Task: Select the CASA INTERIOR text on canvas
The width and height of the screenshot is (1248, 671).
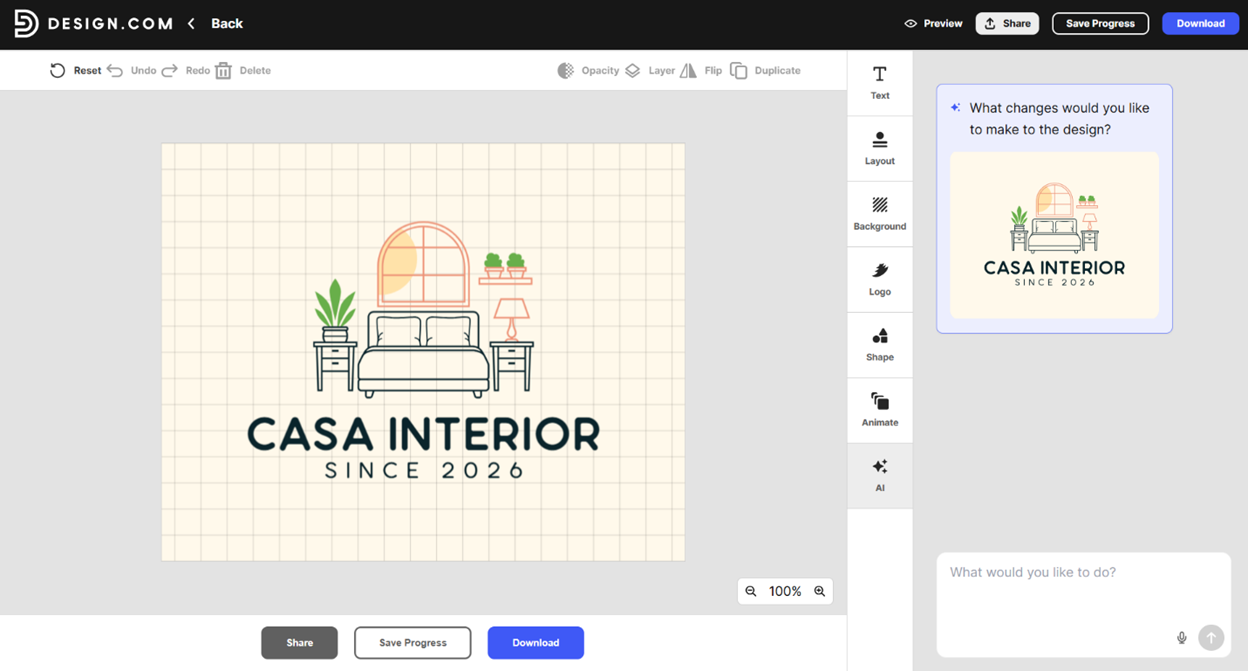Action: (423, 434)
